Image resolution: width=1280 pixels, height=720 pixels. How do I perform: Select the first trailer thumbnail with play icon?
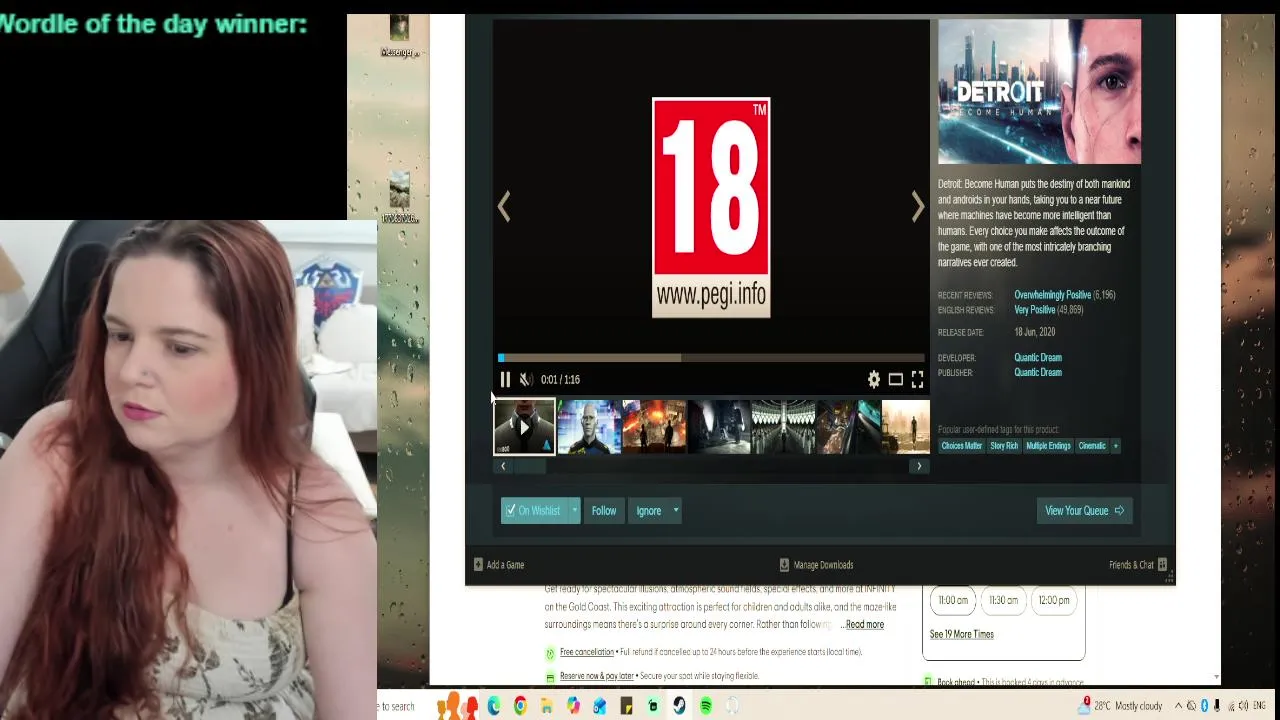click(524, 427)
